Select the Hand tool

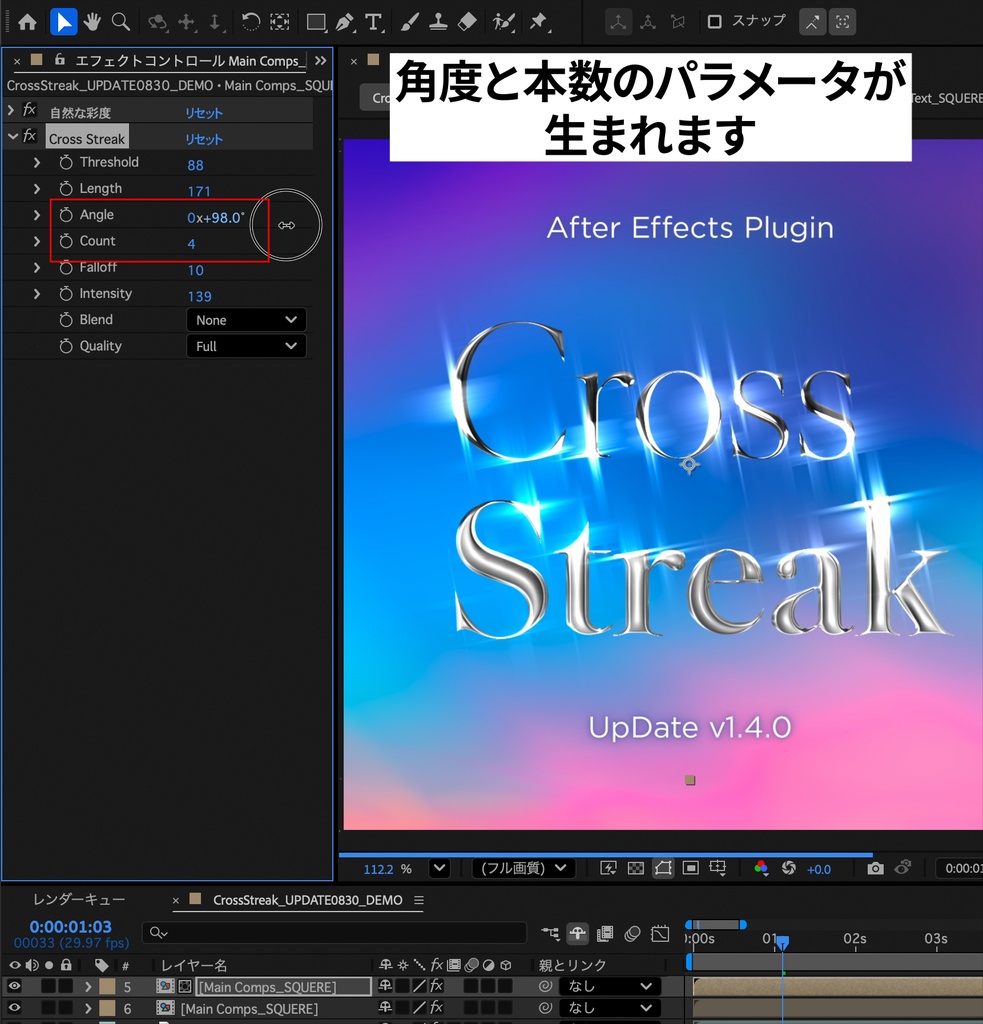(x=92, y=22)
